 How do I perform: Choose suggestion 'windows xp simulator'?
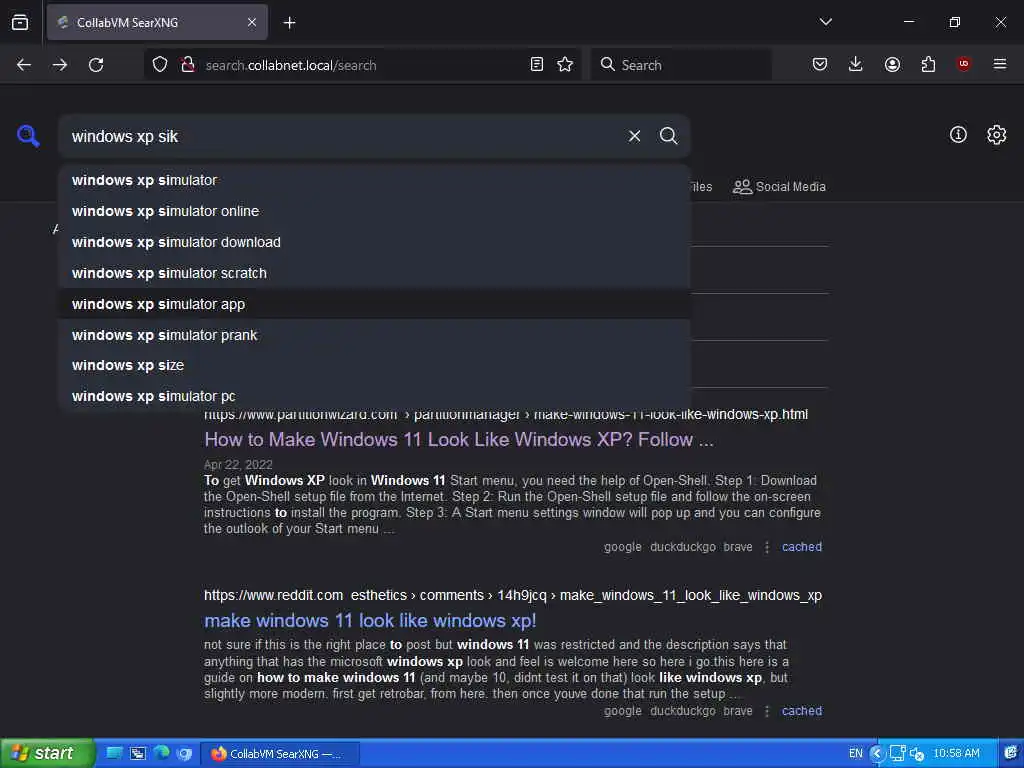[375, 180]
